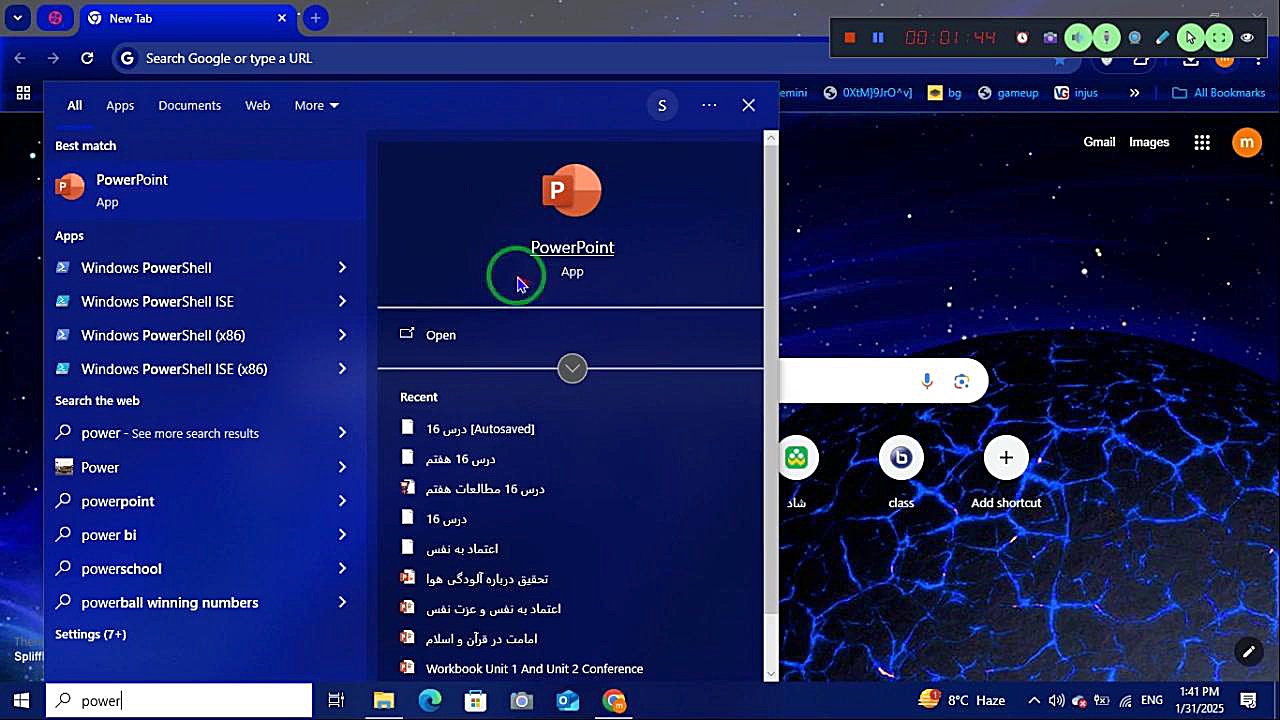Viewport: 1280px width, 720px height.
Task: Toggle cursor highlight in recorder toolbar
Action: (1190, 38)
